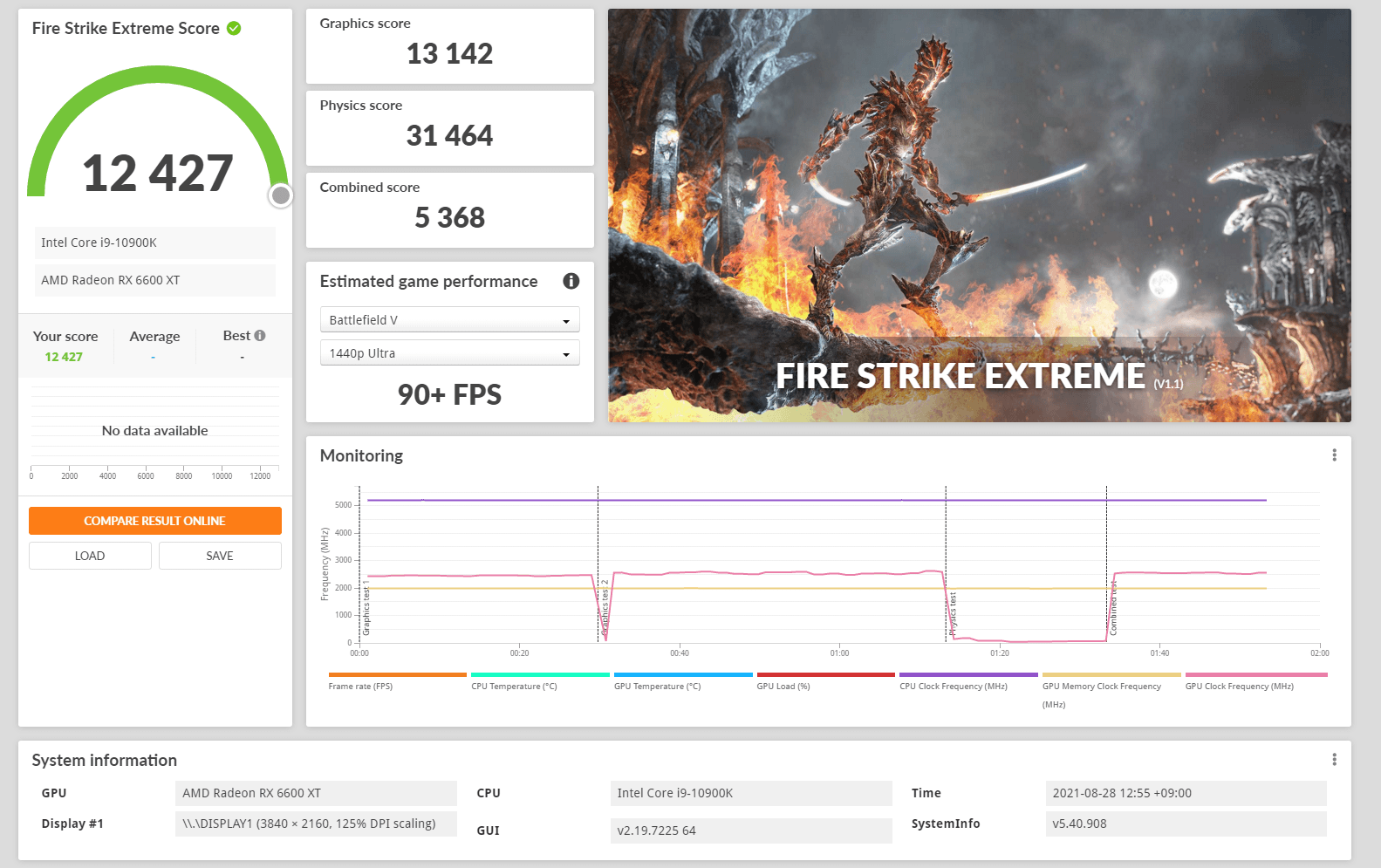Click the Fire Strike Extreme banner image
The height and width of the screenshot is (868, 1381).
[x=979, y=215]
